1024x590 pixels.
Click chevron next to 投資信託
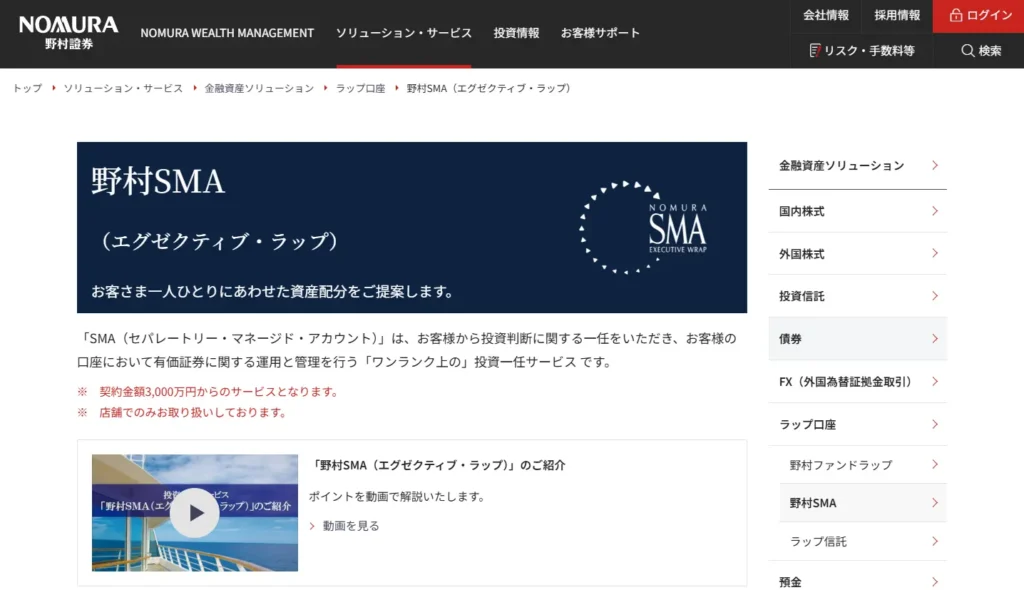click(x=935, y=296)
